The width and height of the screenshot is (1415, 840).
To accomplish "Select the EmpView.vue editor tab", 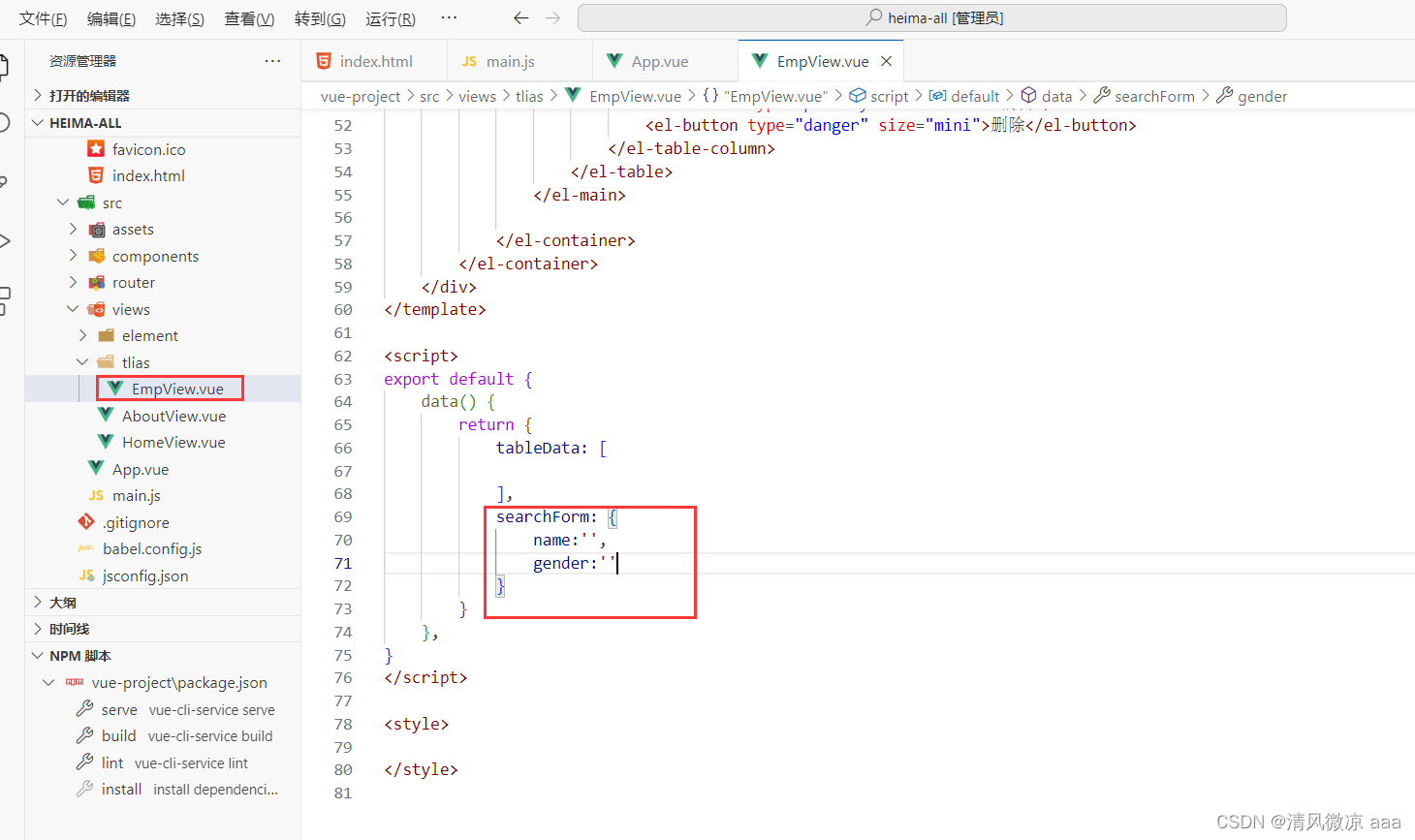I will [822, 61].
